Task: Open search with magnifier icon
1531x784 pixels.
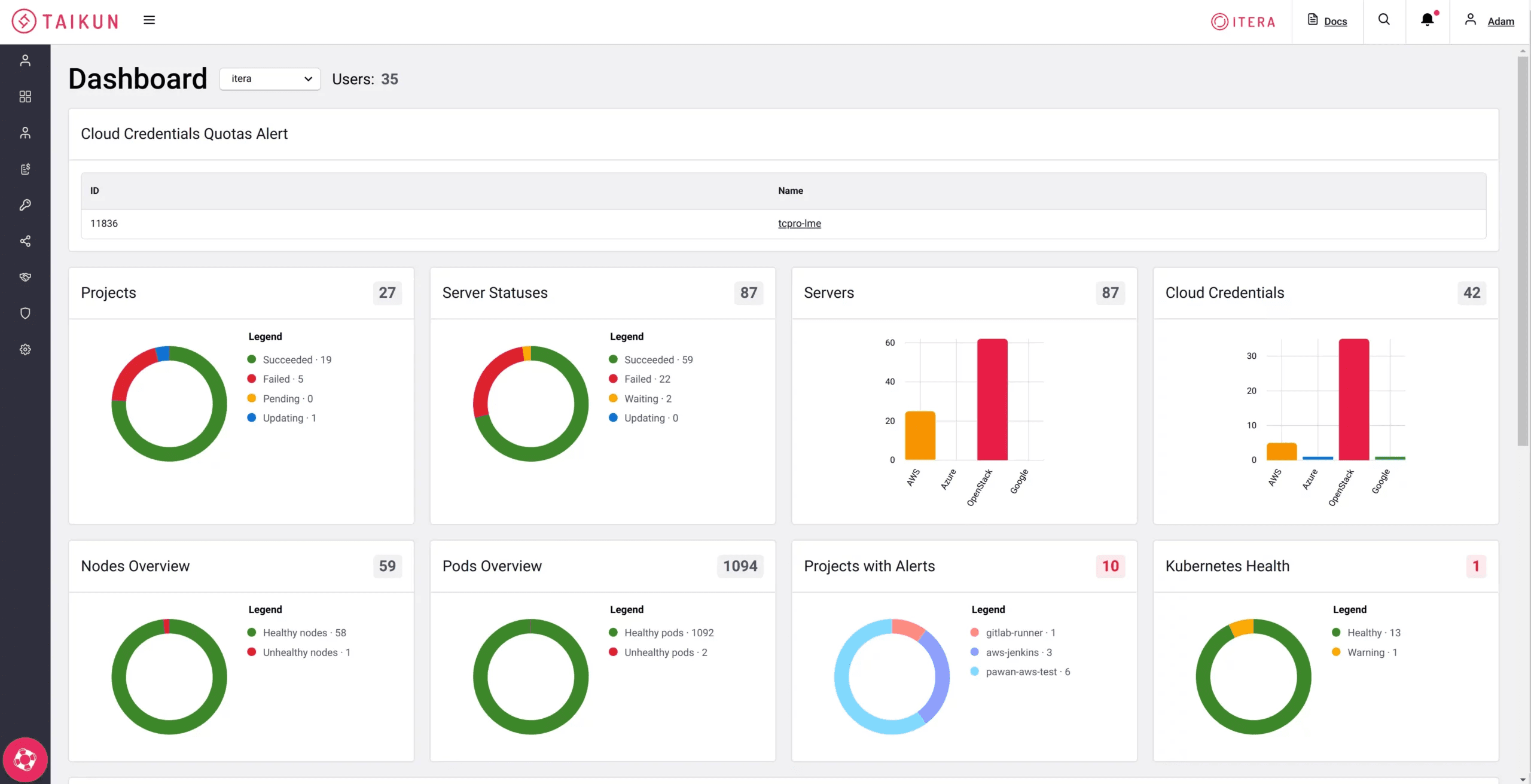Action: pyautogui.click(x=1384, y=20)
